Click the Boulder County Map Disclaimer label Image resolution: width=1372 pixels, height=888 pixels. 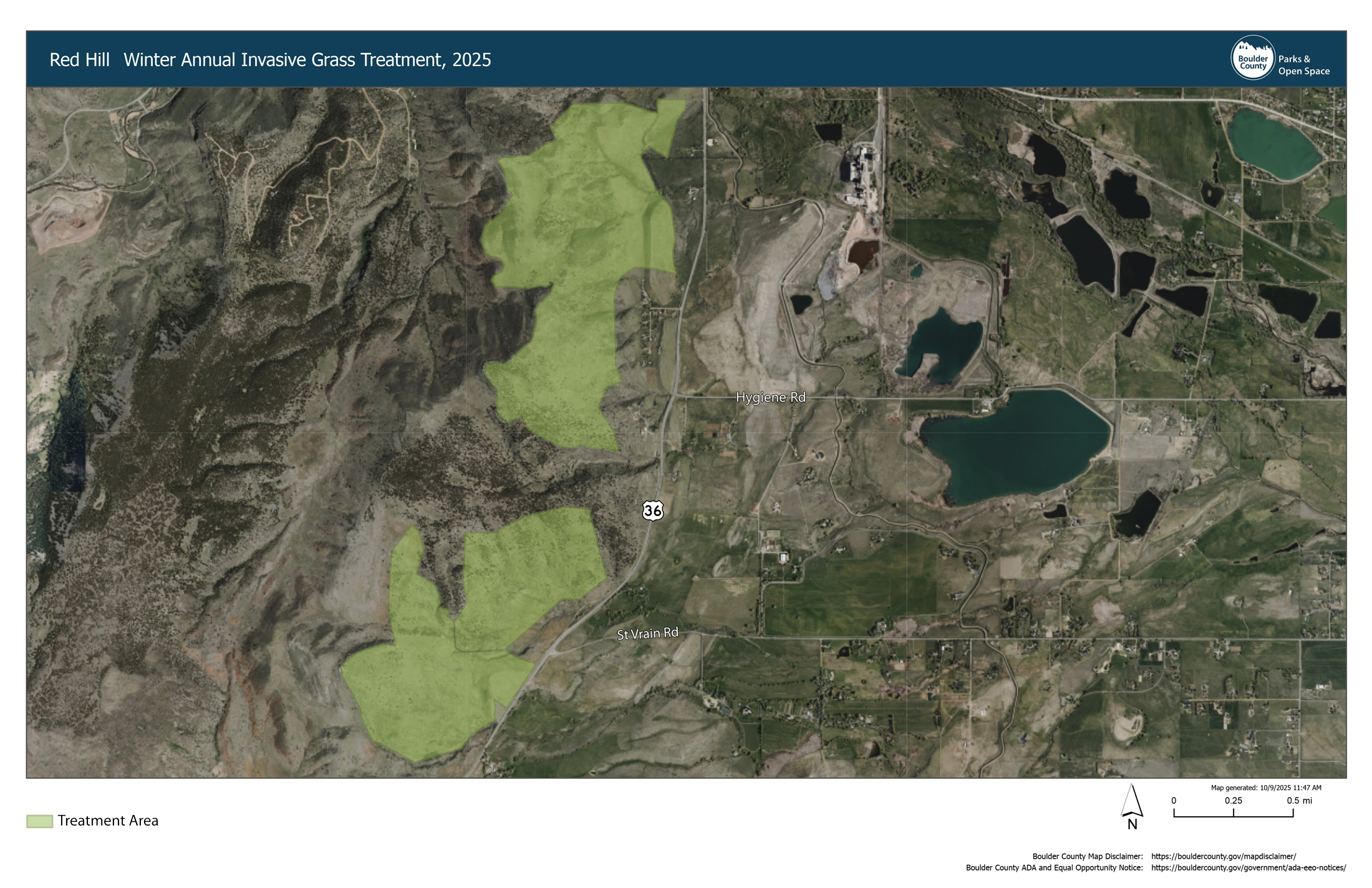[x=1087, y=856]
